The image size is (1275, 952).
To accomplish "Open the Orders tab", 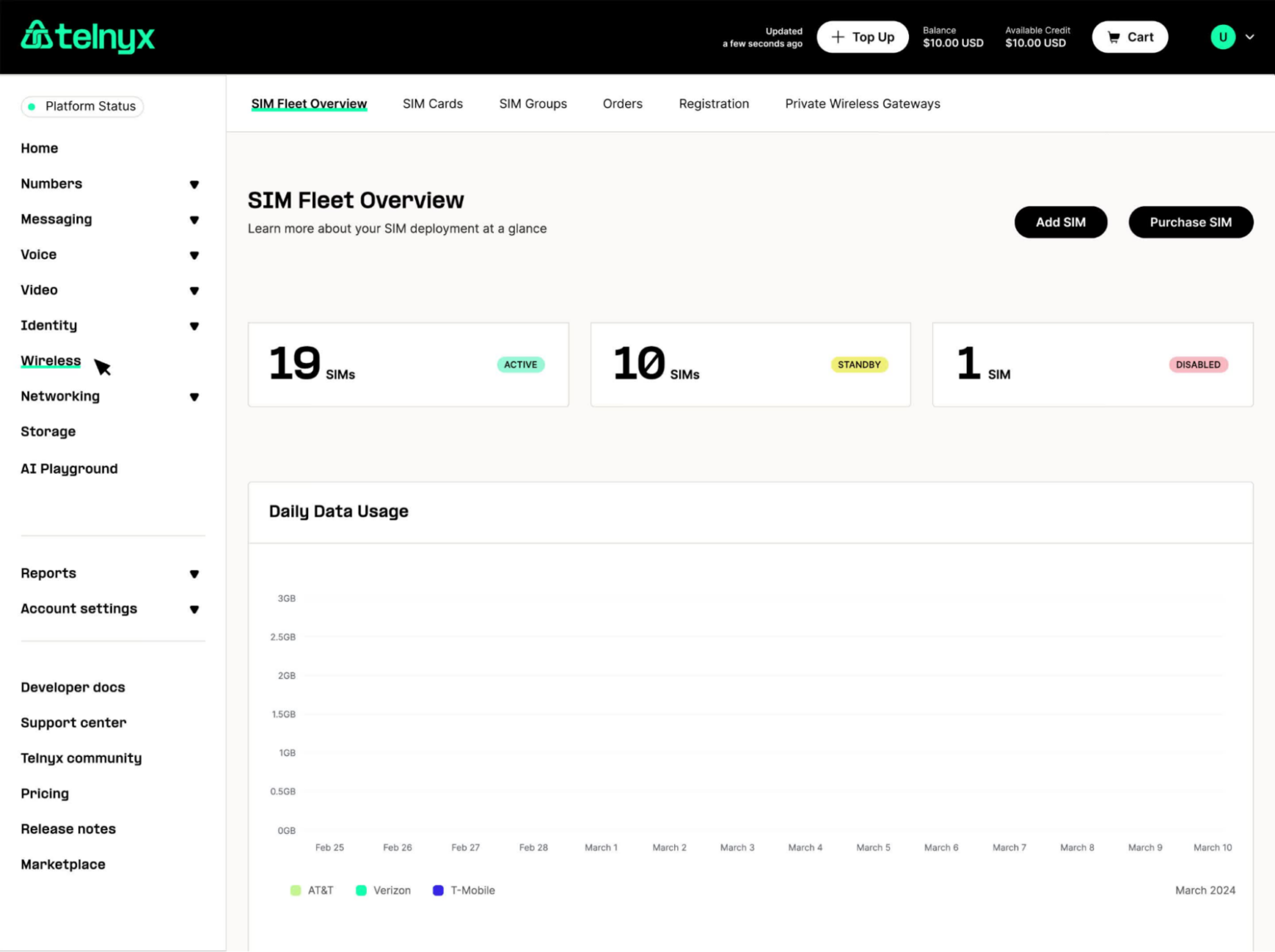I will [x=623, y=103].
